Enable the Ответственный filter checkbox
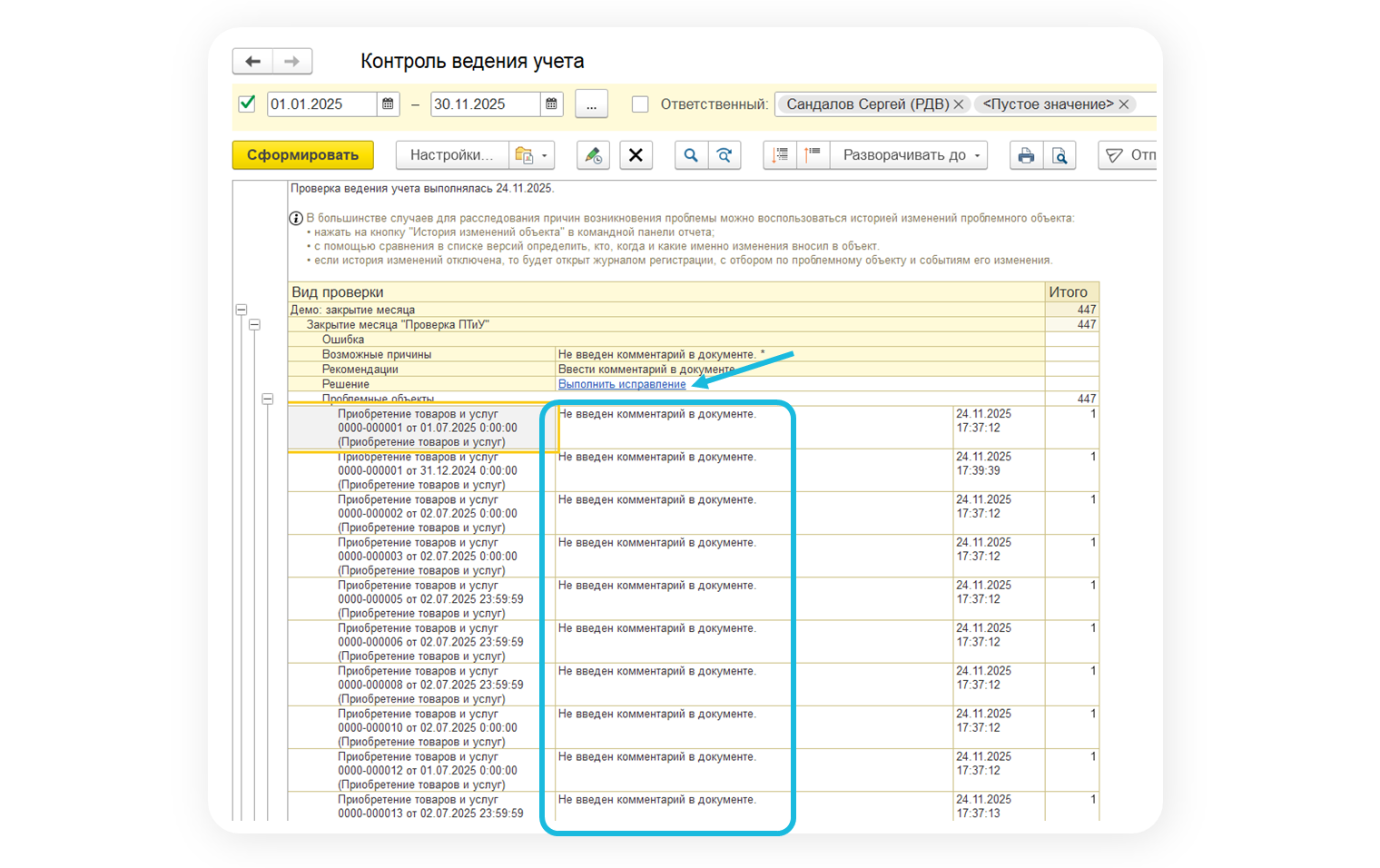Screen dimensions: 1380x868 click(x=640, y=104)
